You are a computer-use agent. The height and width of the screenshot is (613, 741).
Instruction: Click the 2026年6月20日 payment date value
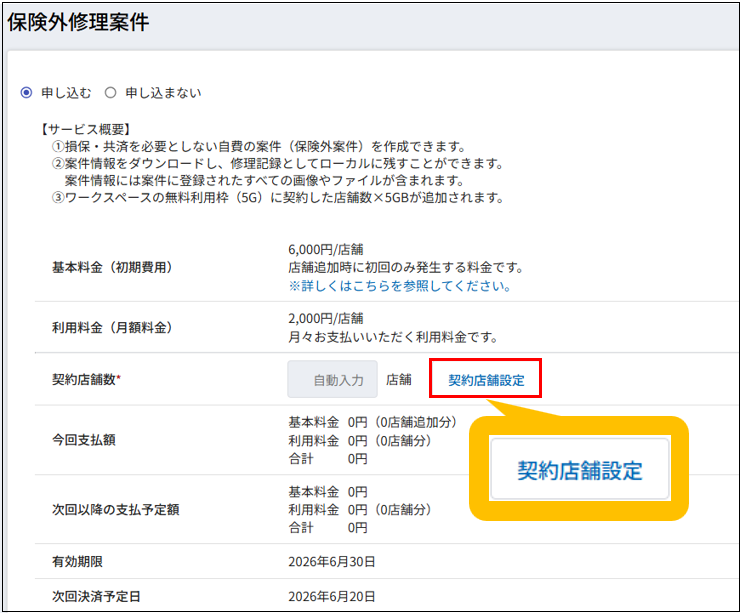(332, 597)
